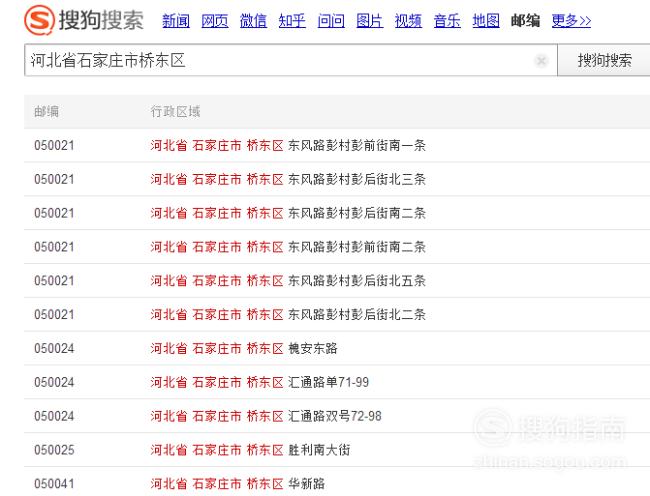
Task: Select the row 东风路彭村彭前街南二条
Action: tap(337, 247)
